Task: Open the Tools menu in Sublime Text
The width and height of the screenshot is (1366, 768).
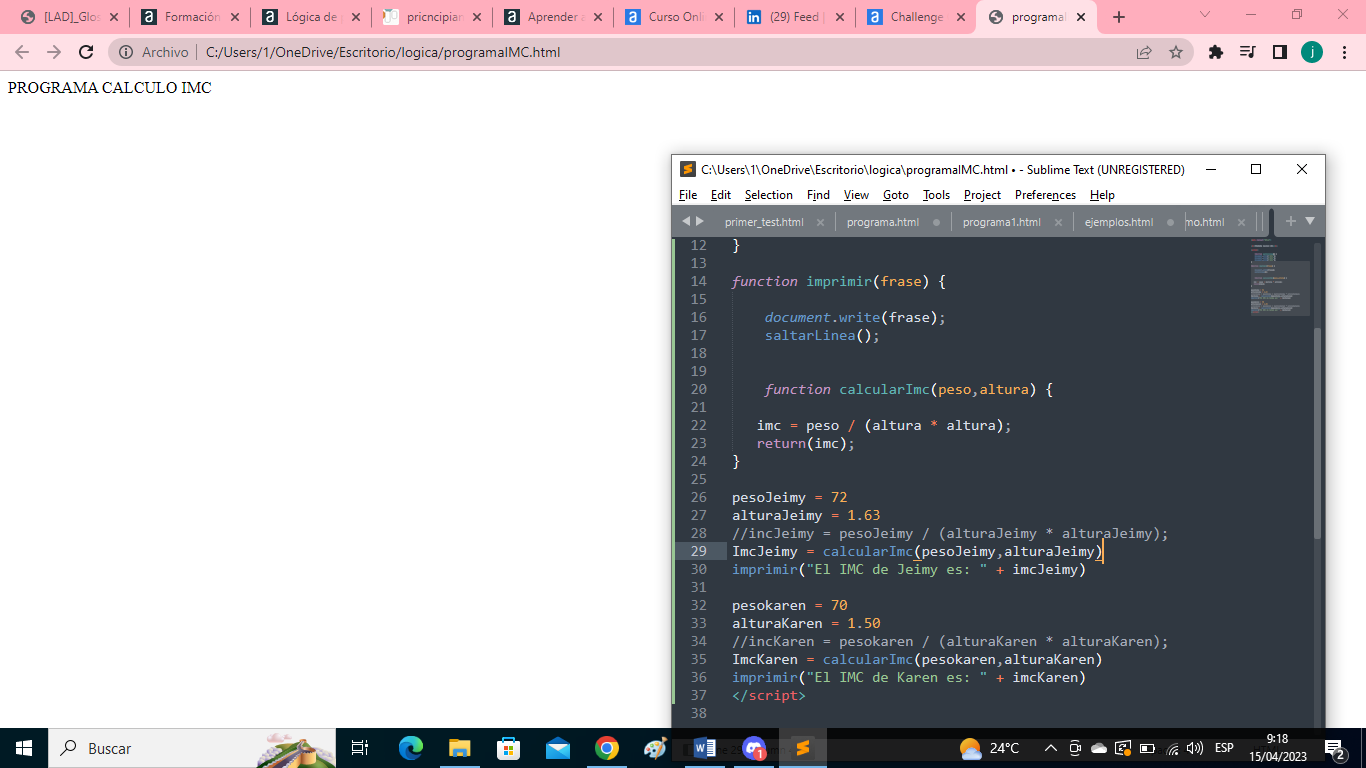Action: 936,195
